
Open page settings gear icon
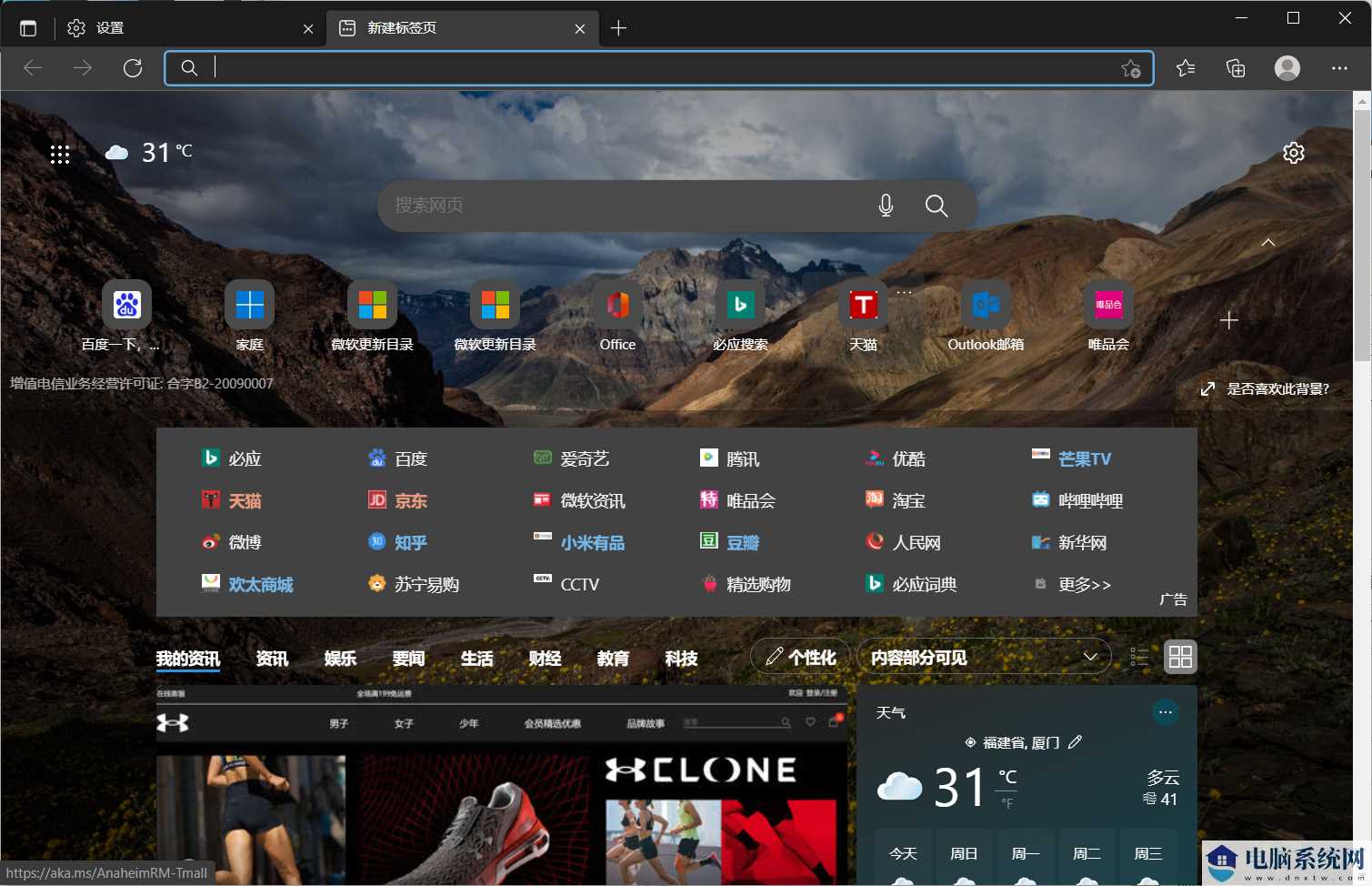coord(1294,153)
